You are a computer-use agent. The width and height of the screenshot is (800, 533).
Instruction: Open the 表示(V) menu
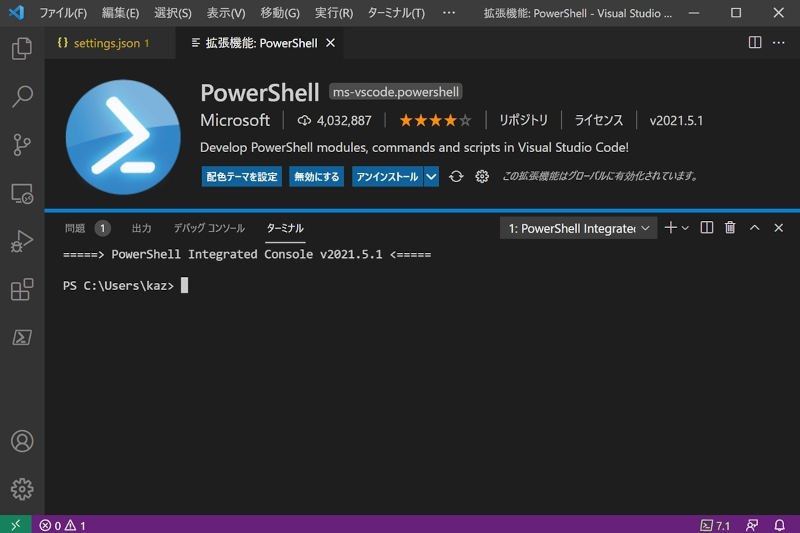coord(226,13)
